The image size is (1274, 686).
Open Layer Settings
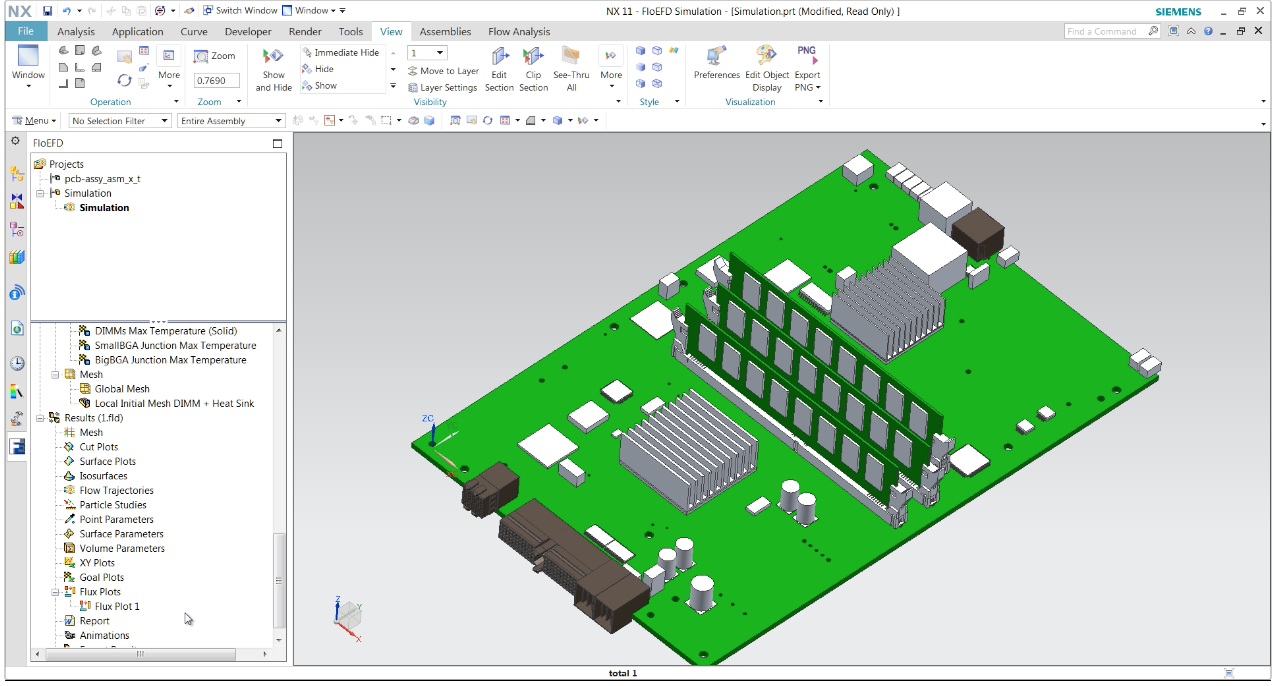tap(442, 88)
